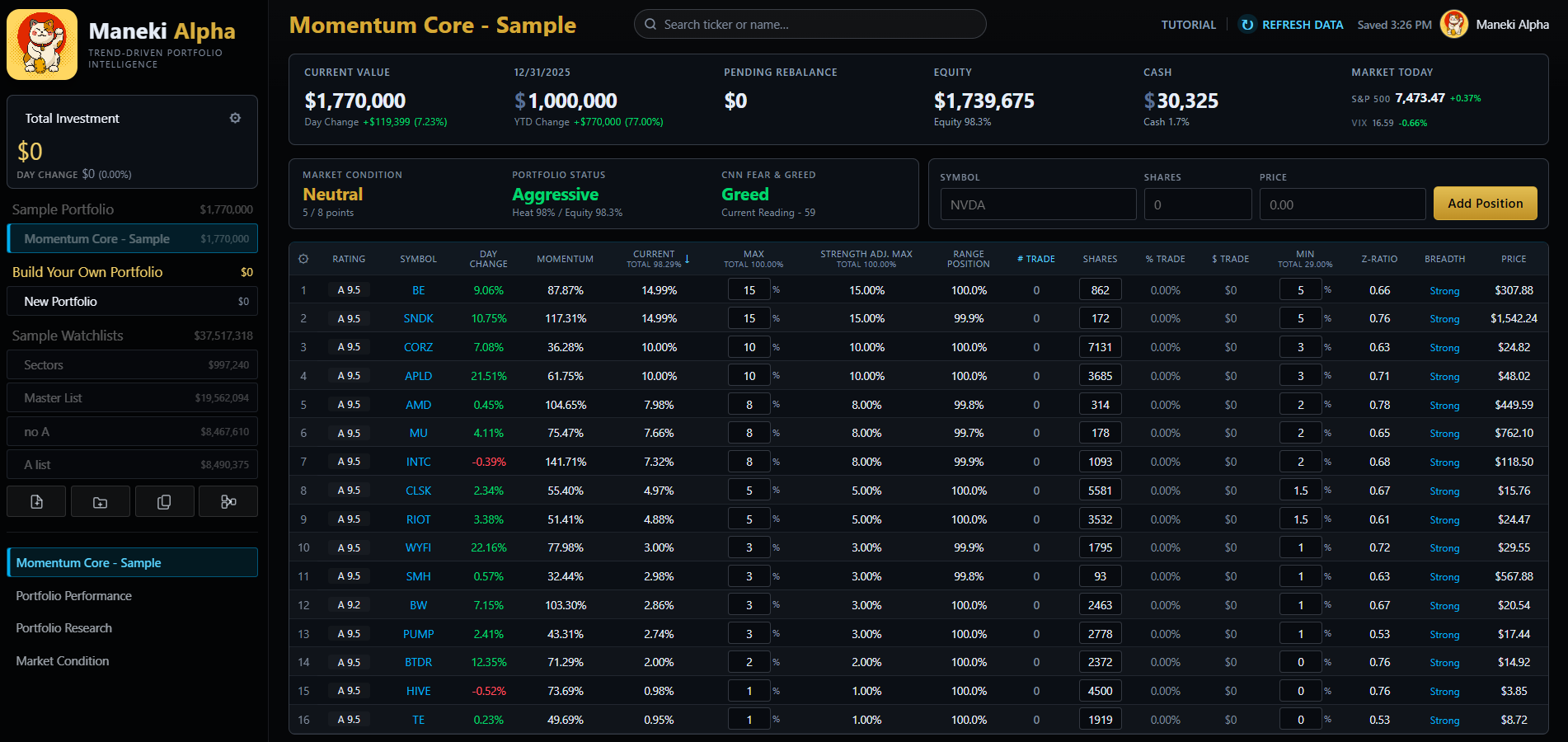Open the Tutorial link

1188,25
